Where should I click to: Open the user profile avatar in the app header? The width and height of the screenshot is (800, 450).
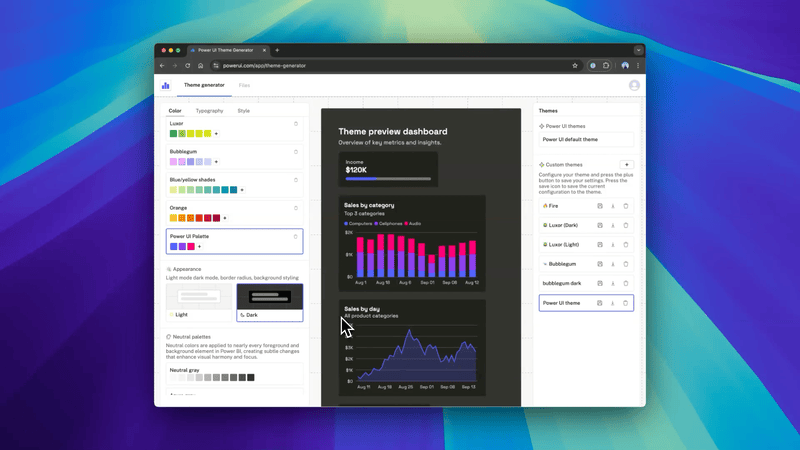tap(634, 86)
